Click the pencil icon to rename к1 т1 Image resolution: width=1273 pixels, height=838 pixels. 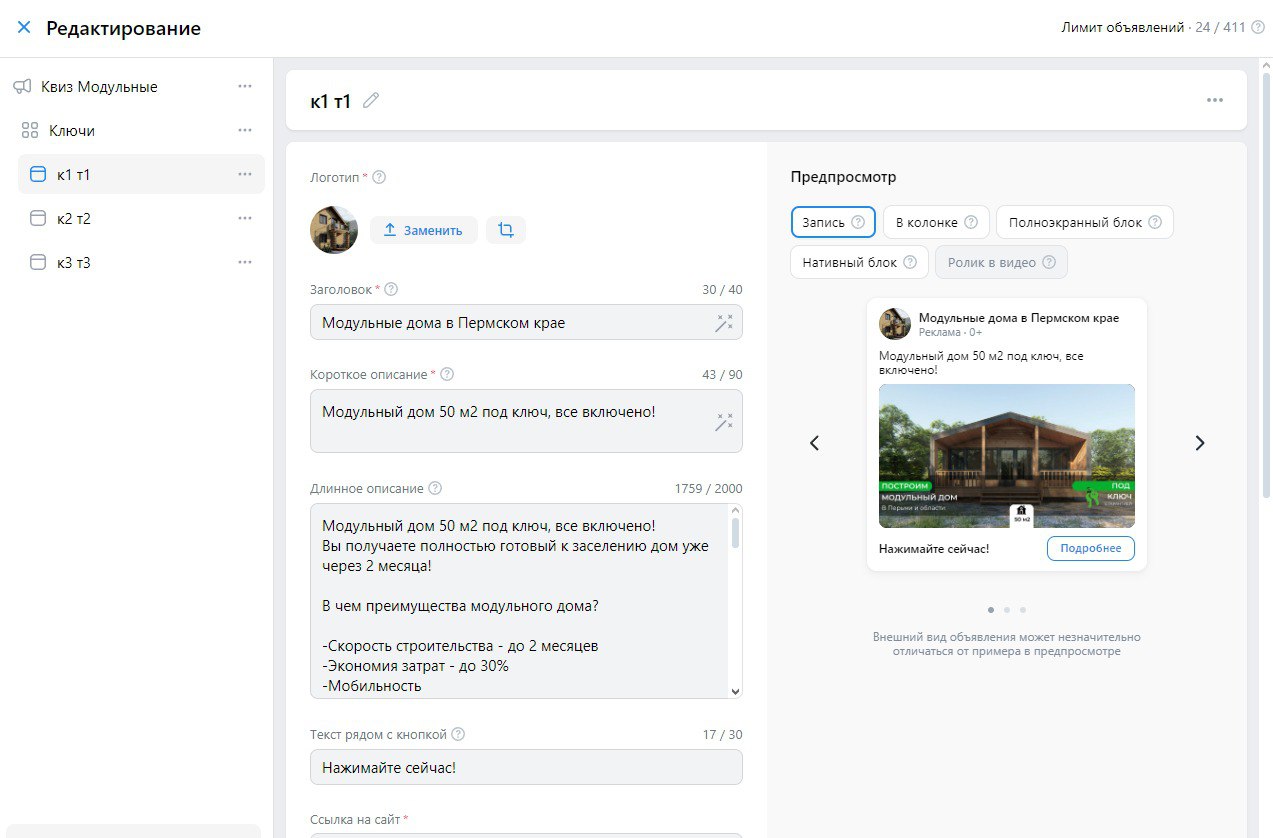pos(371,100)
